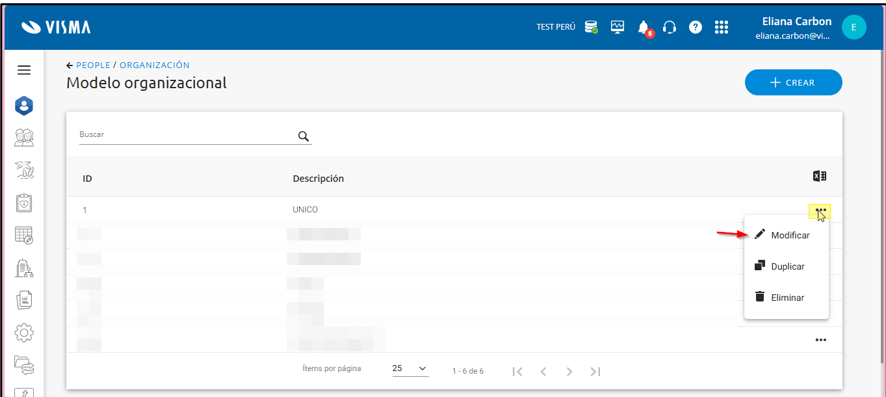Click the database icon next to TEST PERÚ
Image resolution: width=886 pixels, height=397 pixels.
click(x=591, y=27)
